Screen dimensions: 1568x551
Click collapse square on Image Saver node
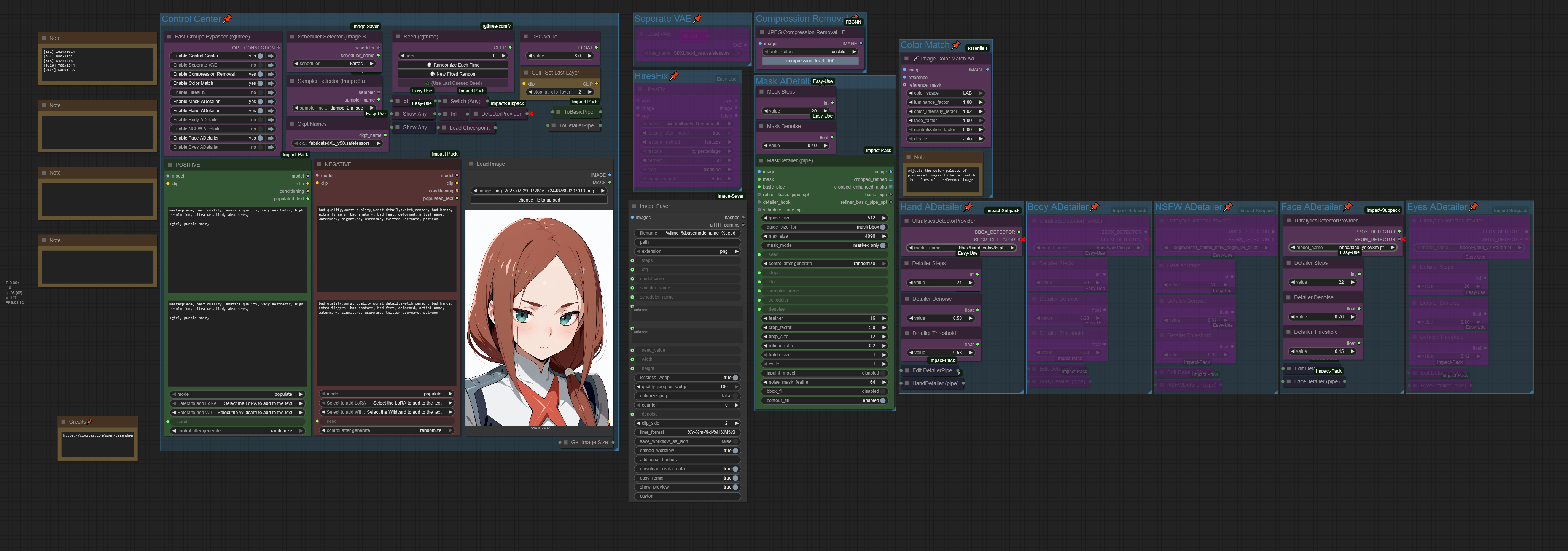tap(634, 206)
